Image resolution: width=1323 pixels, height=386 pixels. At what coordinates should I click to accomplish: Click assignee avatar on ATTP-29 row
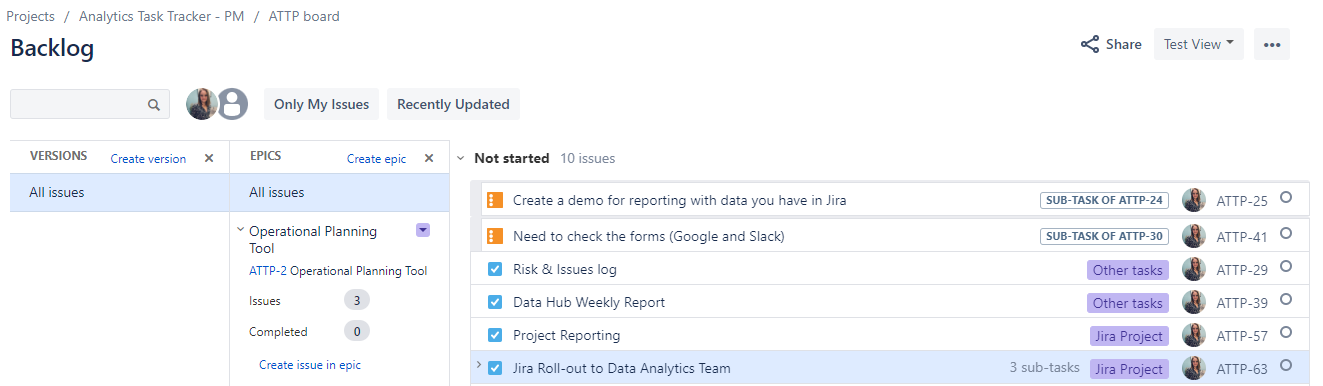tap(1193, 269)
